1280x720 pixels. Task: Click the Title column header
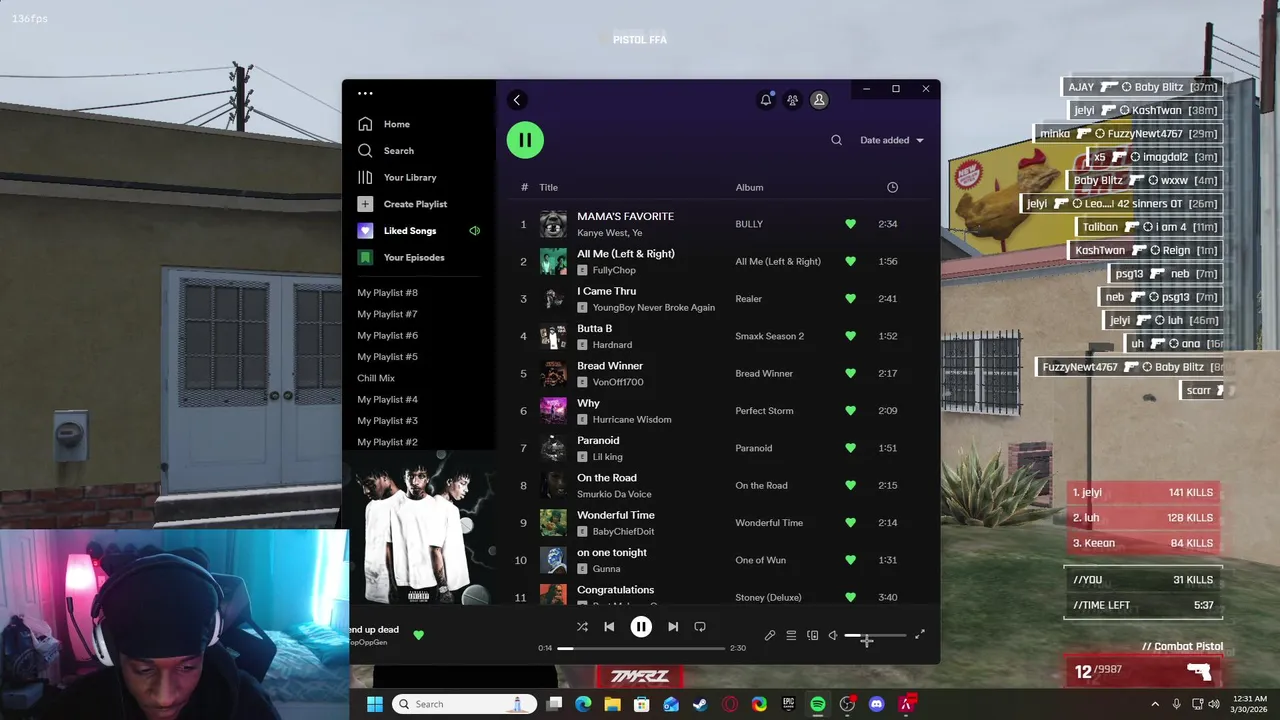(549, 187)
